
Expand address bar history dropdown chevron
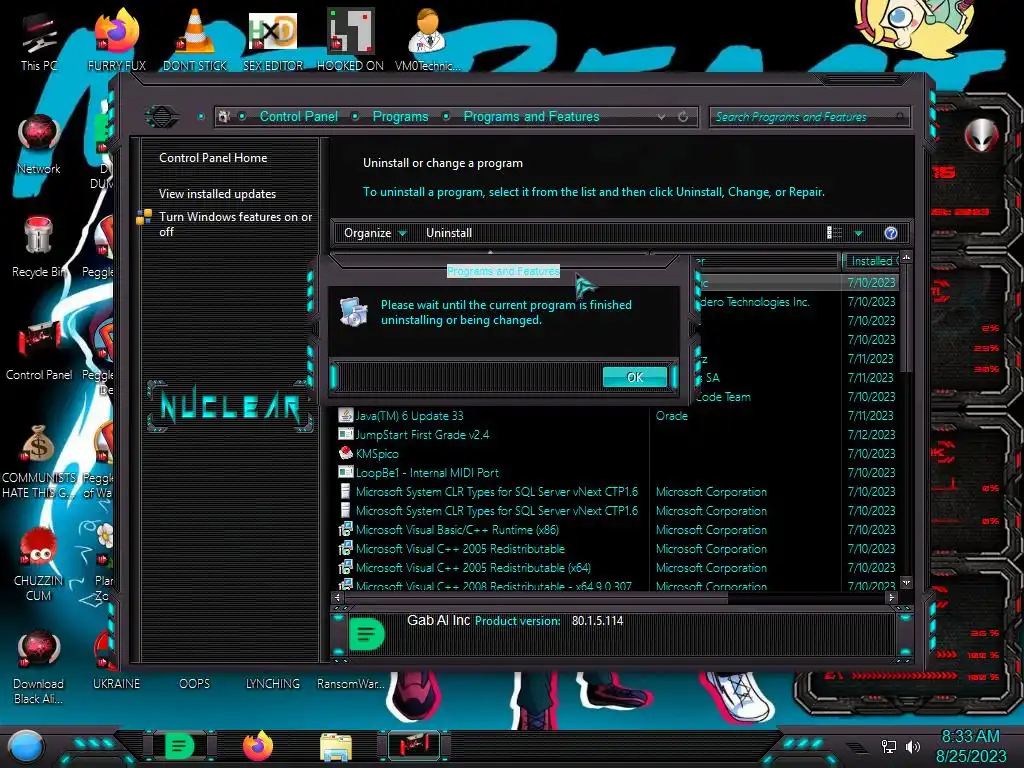click(x=662, y=117)
